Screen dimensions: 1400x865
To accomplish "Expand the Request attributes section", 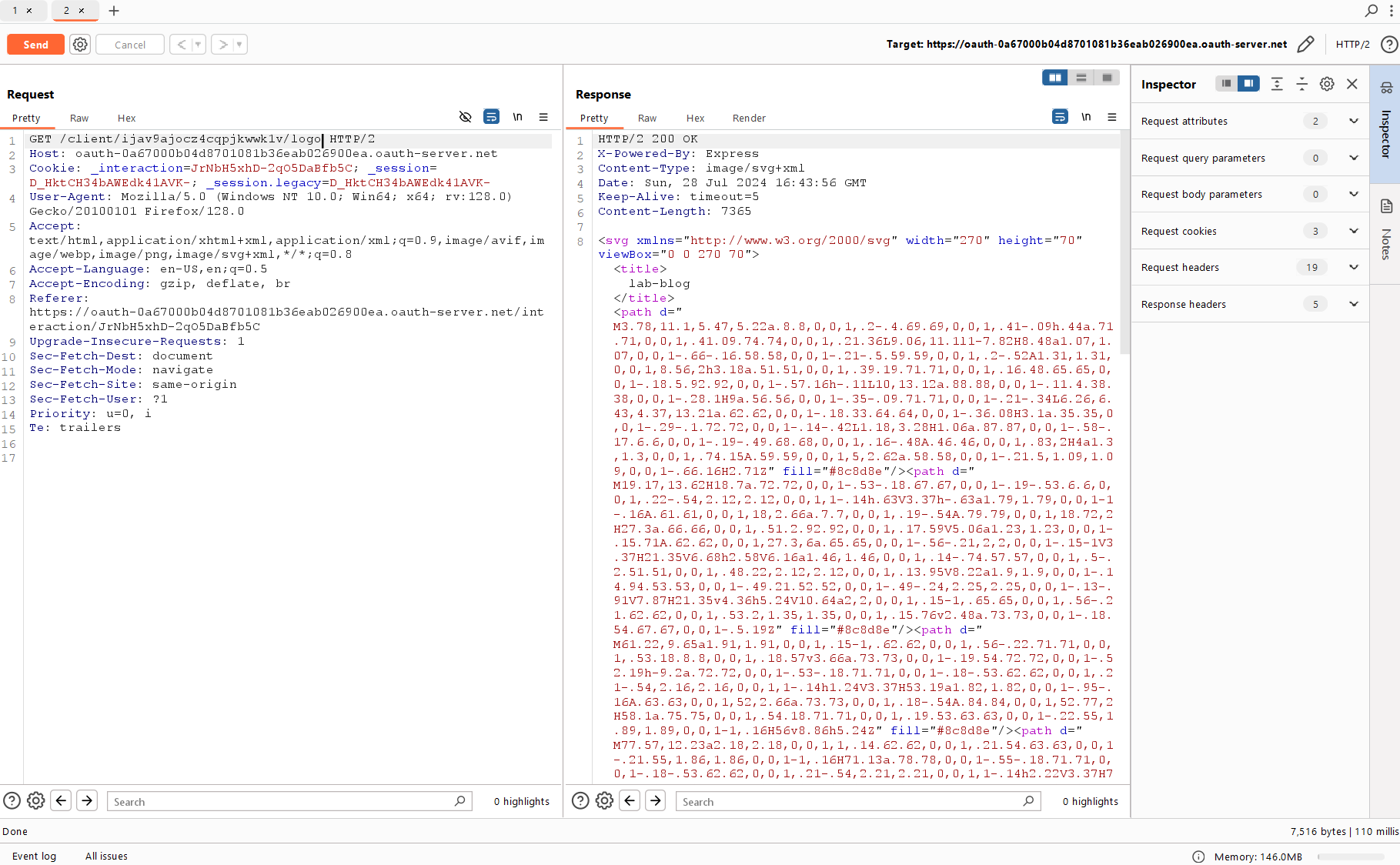I will point(1353,121).
